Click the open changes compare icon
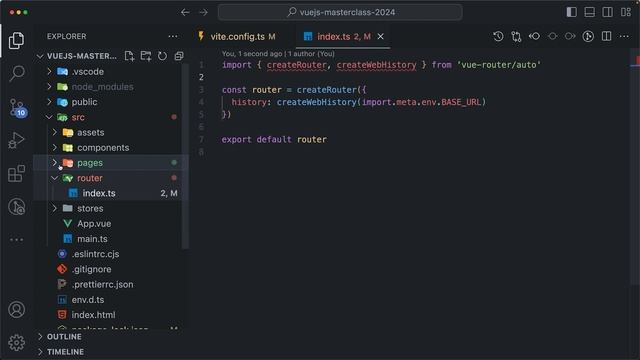This screenshot has width=640, height=360. click(516, 36)
